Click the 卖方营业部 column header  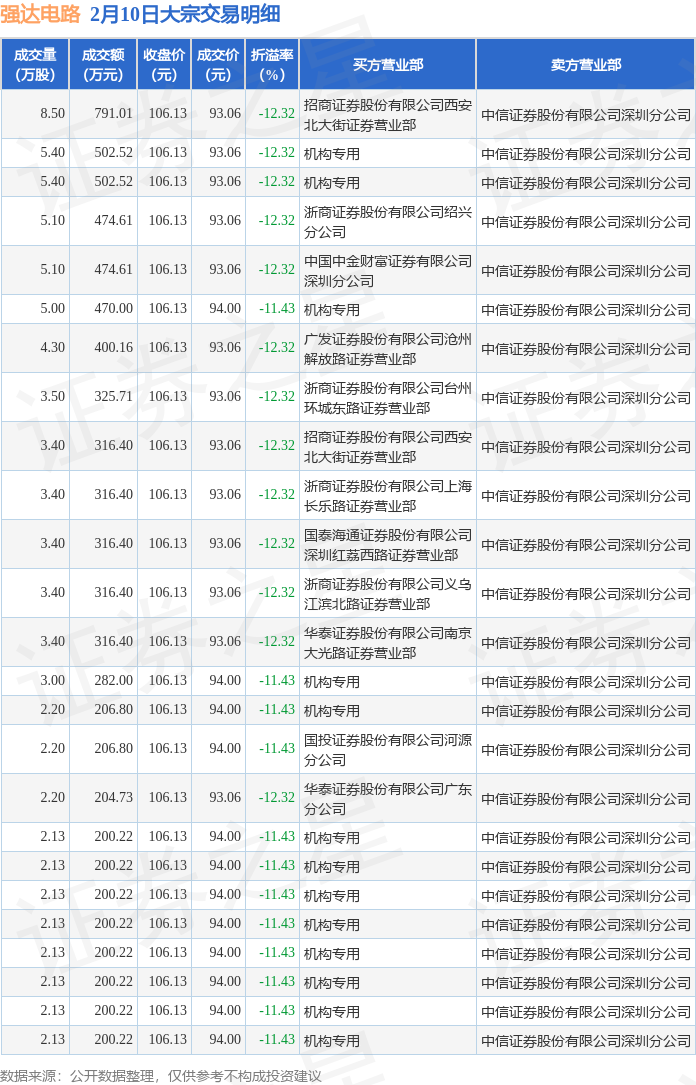(x=585, y=64)
